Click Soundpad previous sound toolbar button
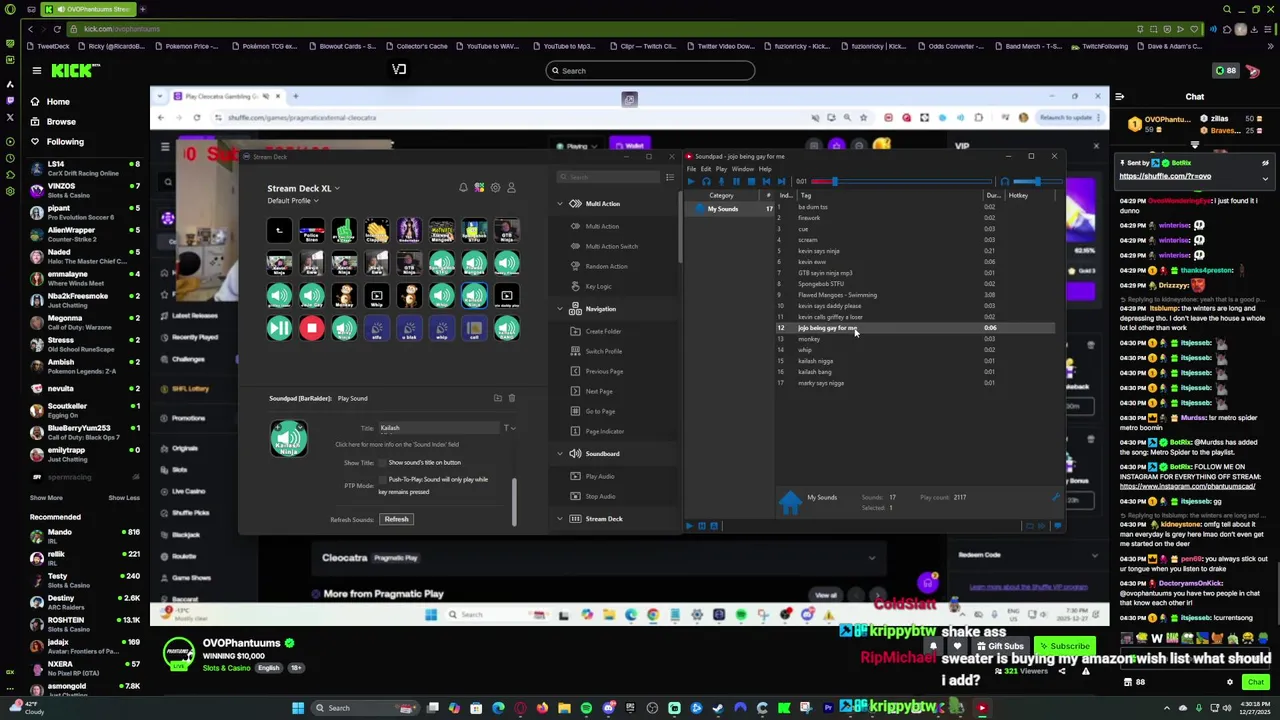The height and width of the screenshot is (720, 1280). 767,181
